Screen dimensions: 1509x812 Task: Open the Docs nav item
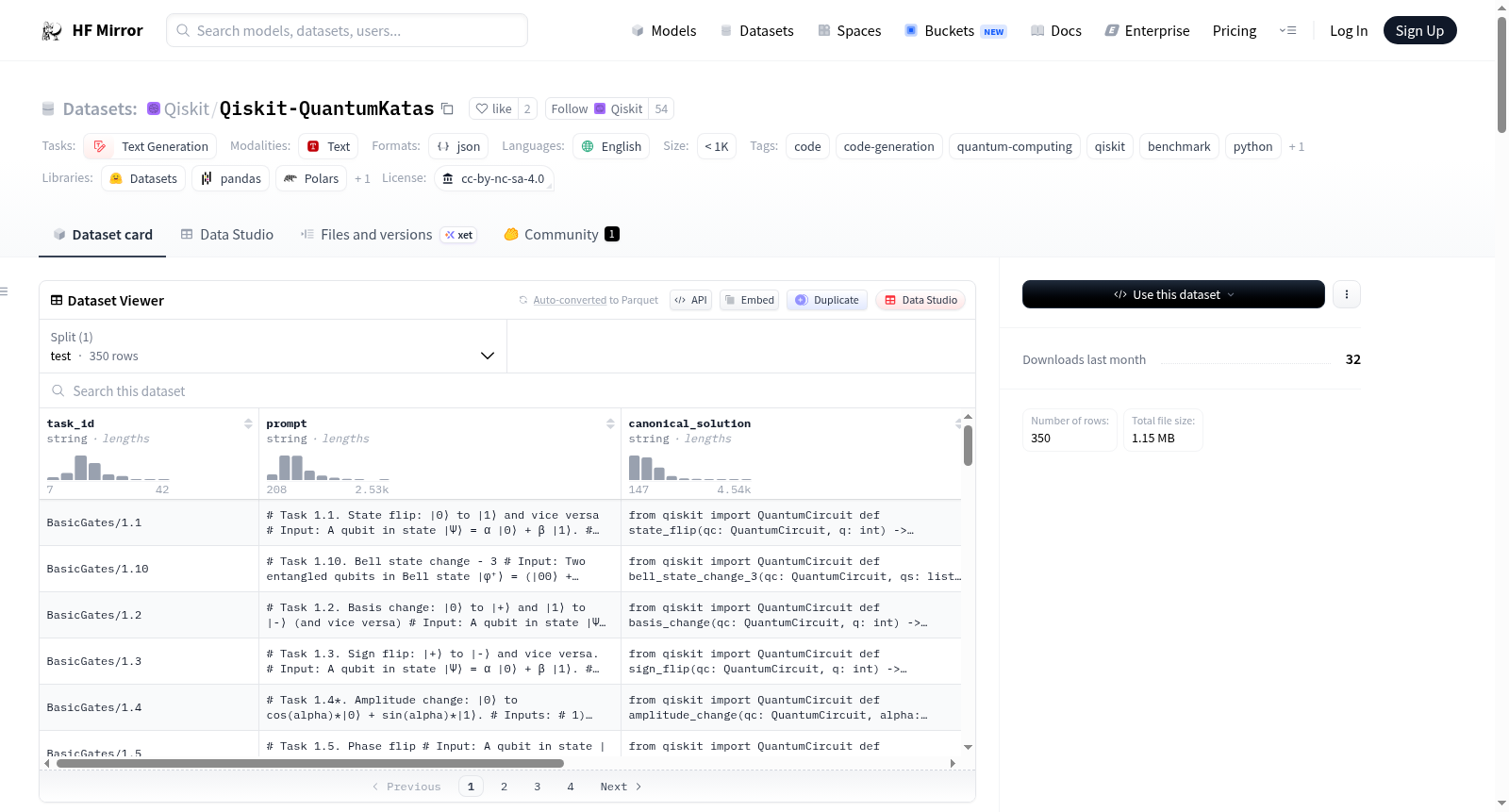pos(1056,30)
